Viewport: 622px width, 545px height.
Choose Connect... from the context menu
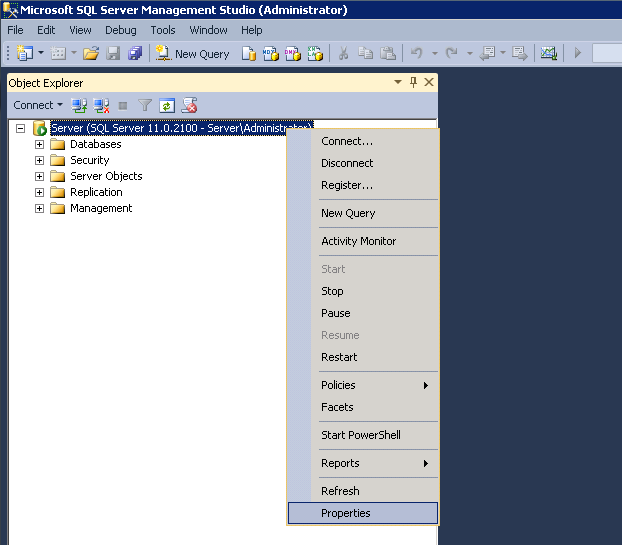coord(363,141)
